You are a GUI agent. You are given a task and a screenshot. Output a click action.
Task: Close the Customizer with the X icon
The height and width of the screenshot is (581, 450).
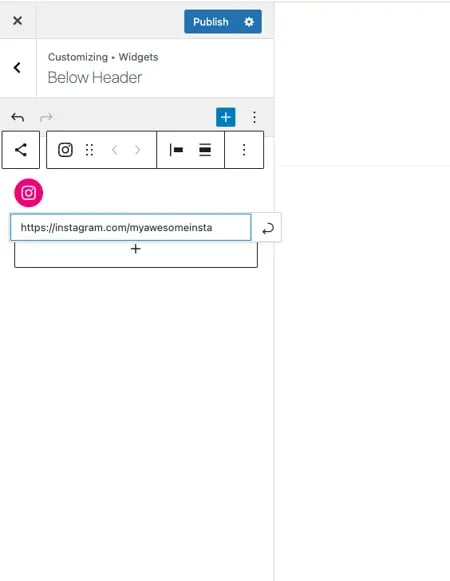(x=17, y=21)
